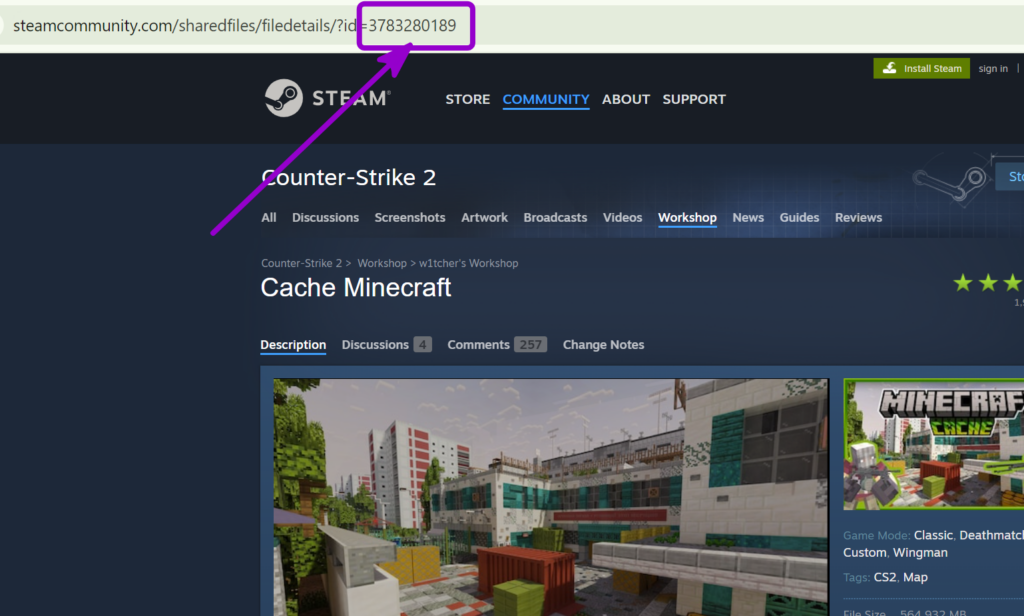
Task: Switch to the Screenshots tab
Action: tap(409, 218)
